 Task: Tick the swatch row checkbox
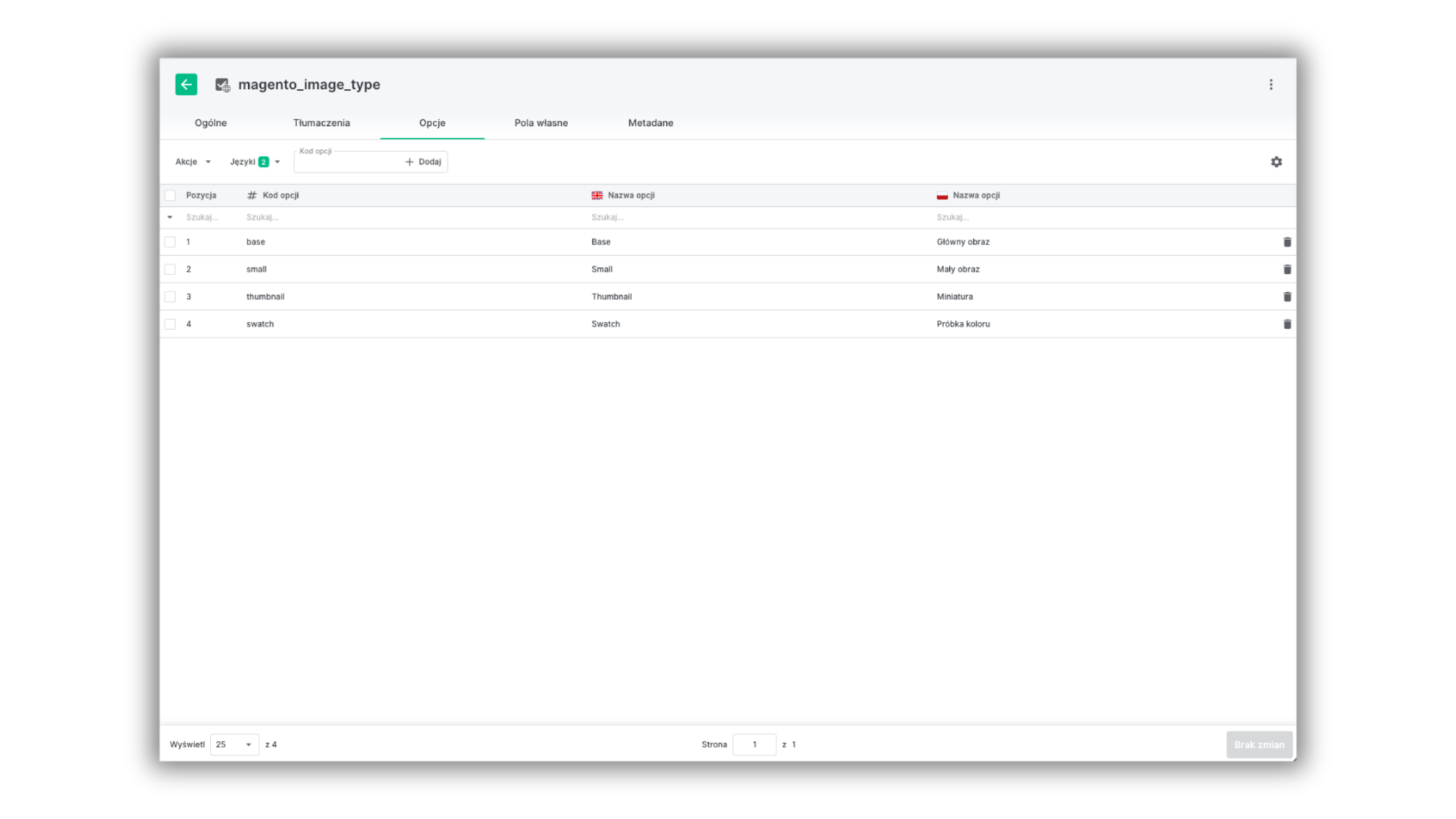point(170,324)
